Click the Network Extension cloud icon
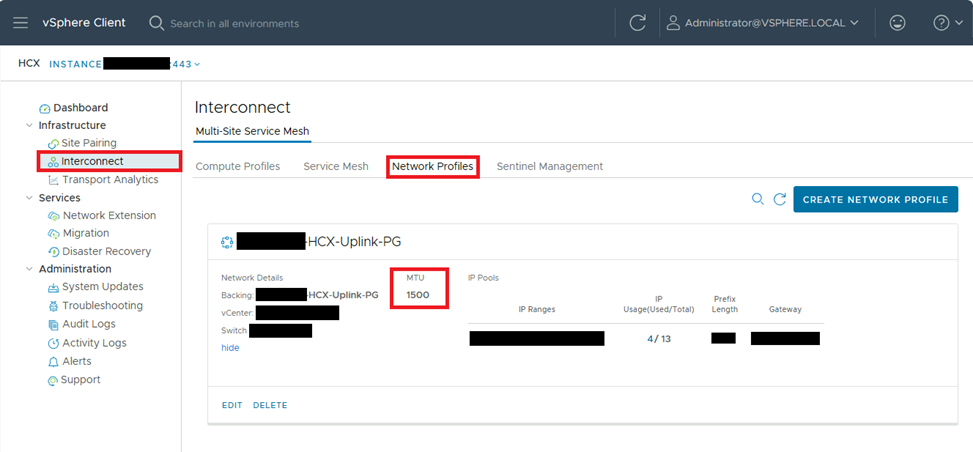973x452 pixels. (54, 216)
